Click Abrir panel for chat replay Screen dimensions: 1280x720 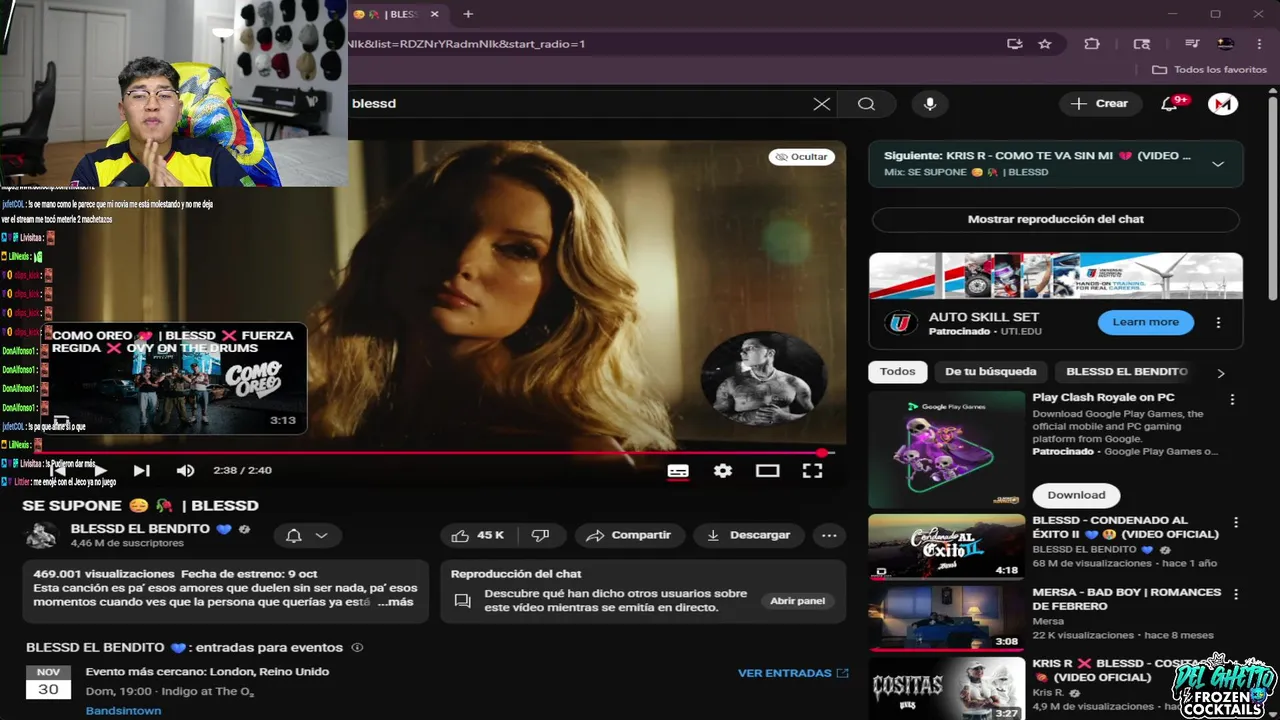pos(798,601)
